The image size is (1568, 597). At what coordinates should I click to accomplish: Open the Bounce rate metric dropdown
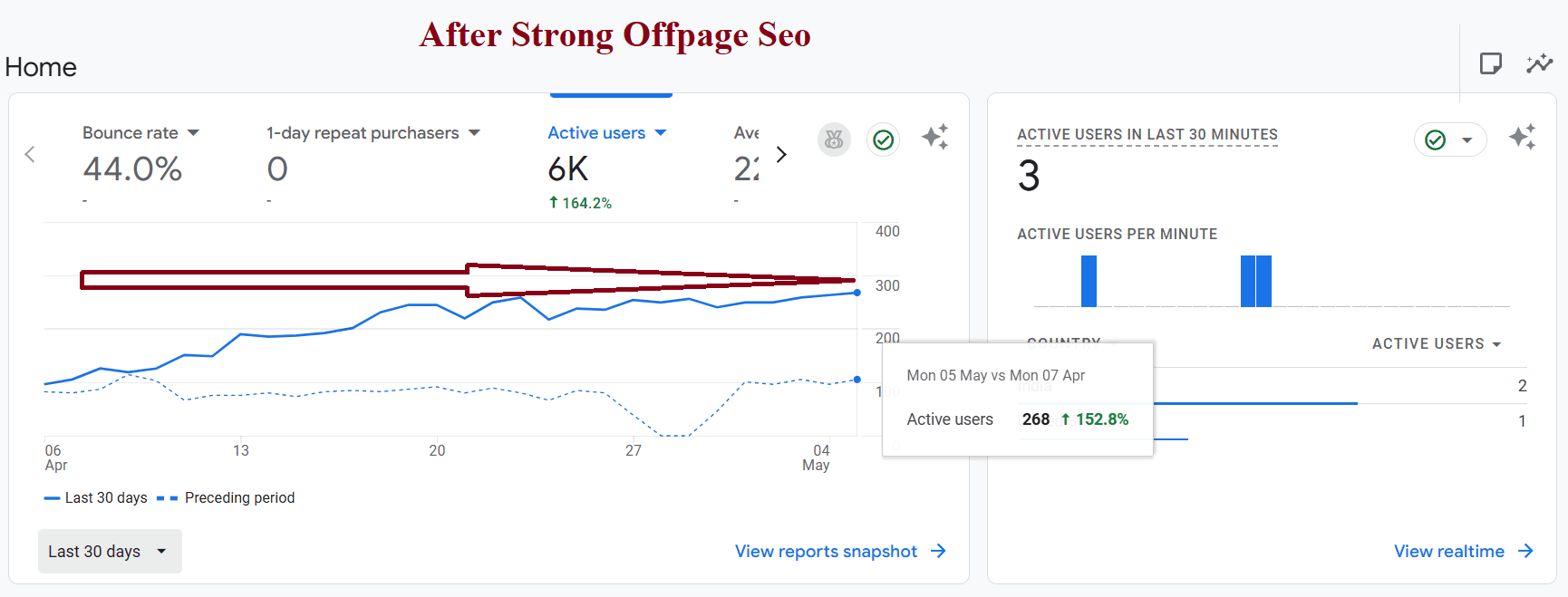click(193, 133)
